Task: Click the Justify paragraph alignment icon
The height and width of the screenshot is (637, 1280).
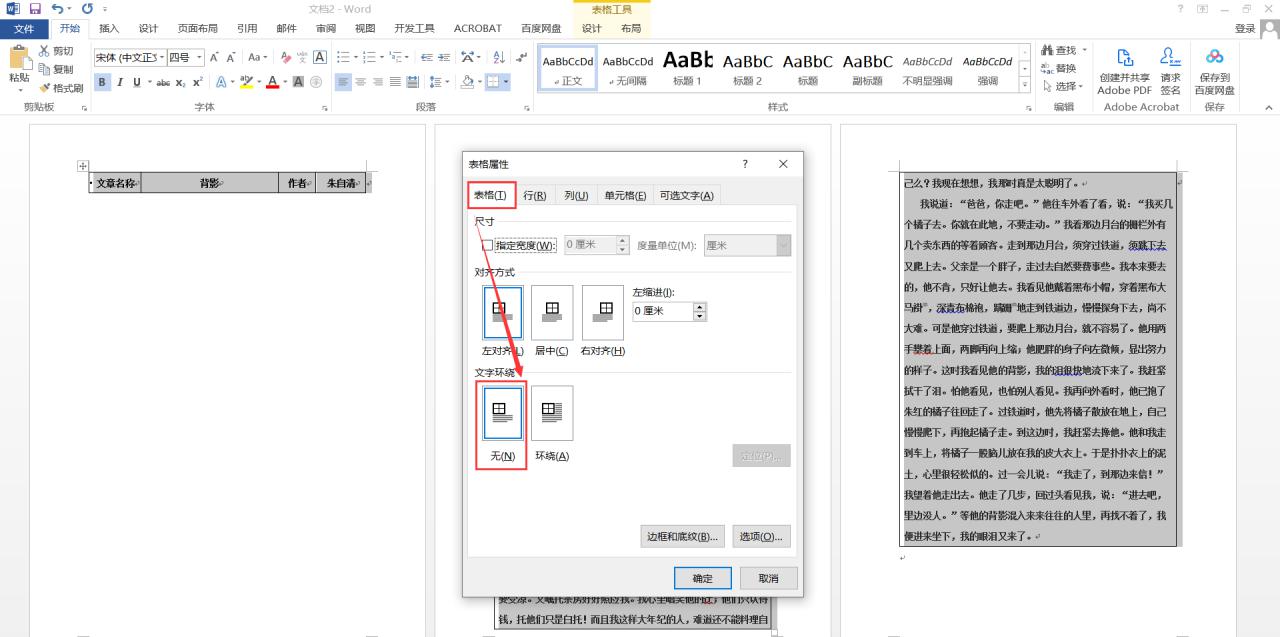Action: [395, 82]
